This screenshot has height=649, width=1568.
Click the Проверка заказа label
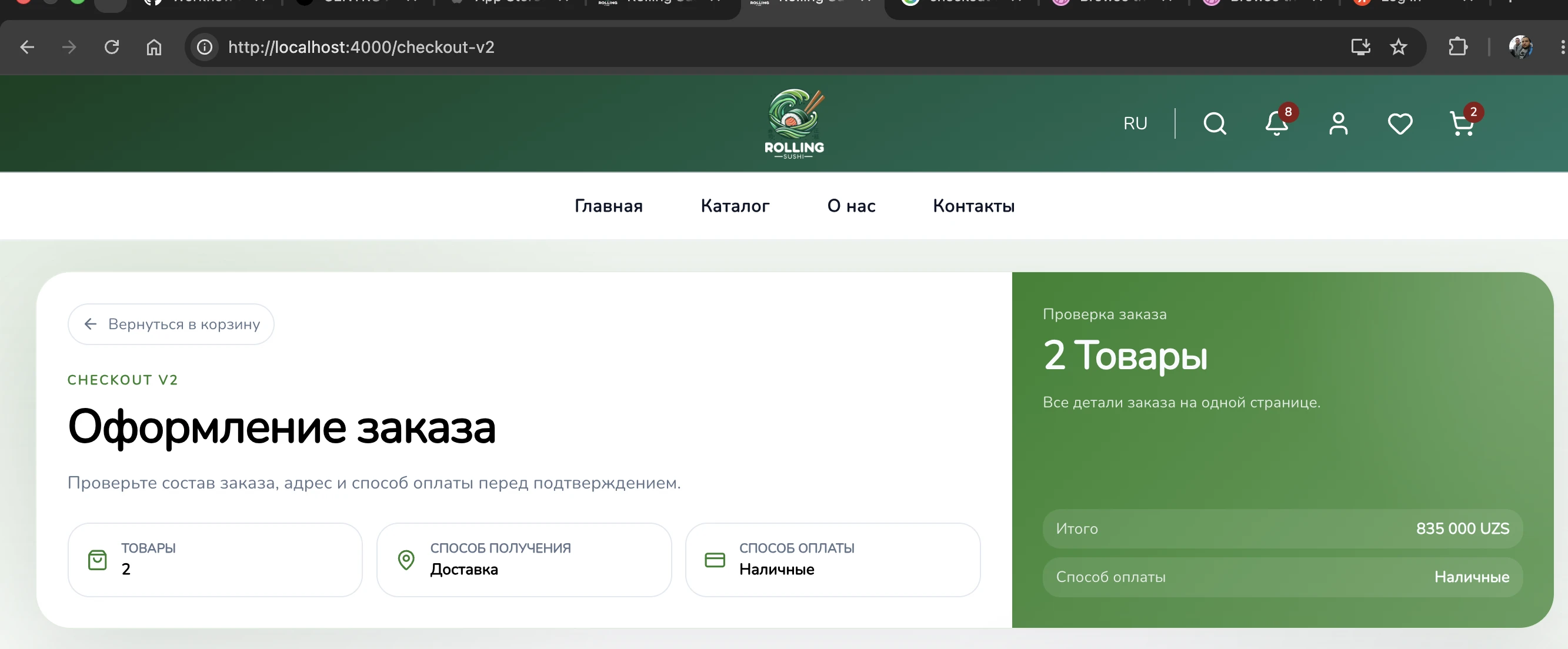[1105, 315]
